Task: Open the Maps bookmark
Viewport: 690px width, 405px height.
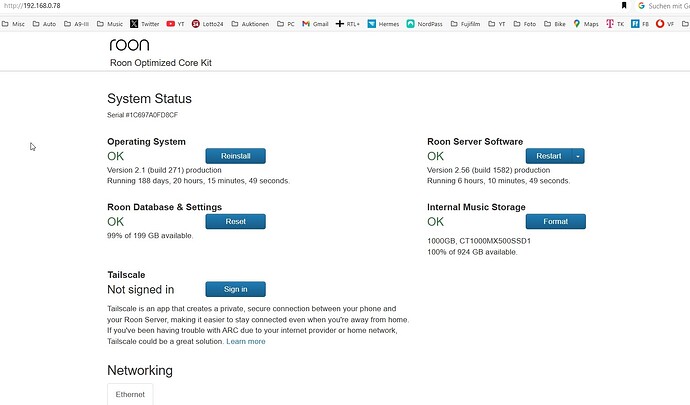Action: pos(586,23)
